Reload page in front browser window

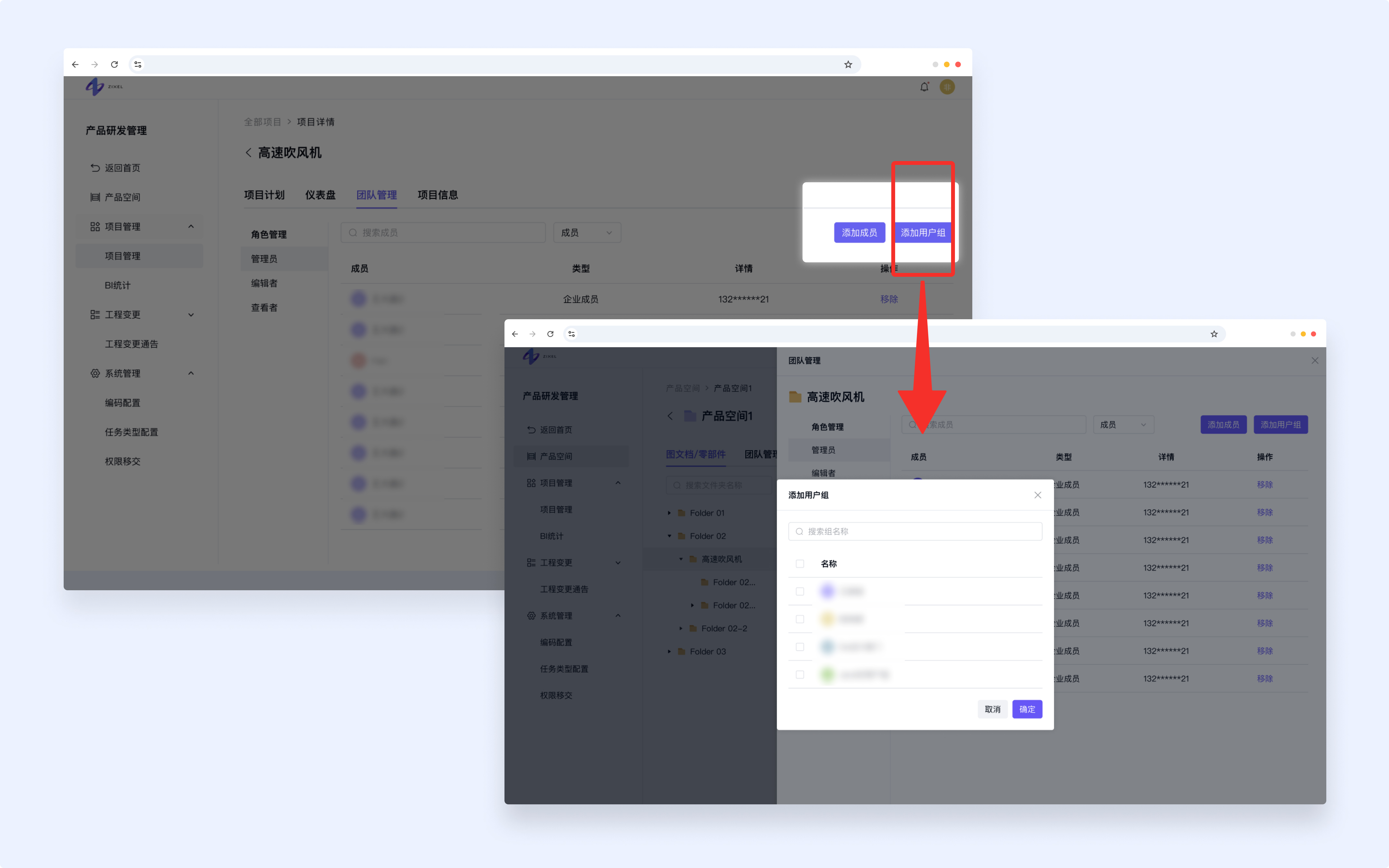pos(550,334)
